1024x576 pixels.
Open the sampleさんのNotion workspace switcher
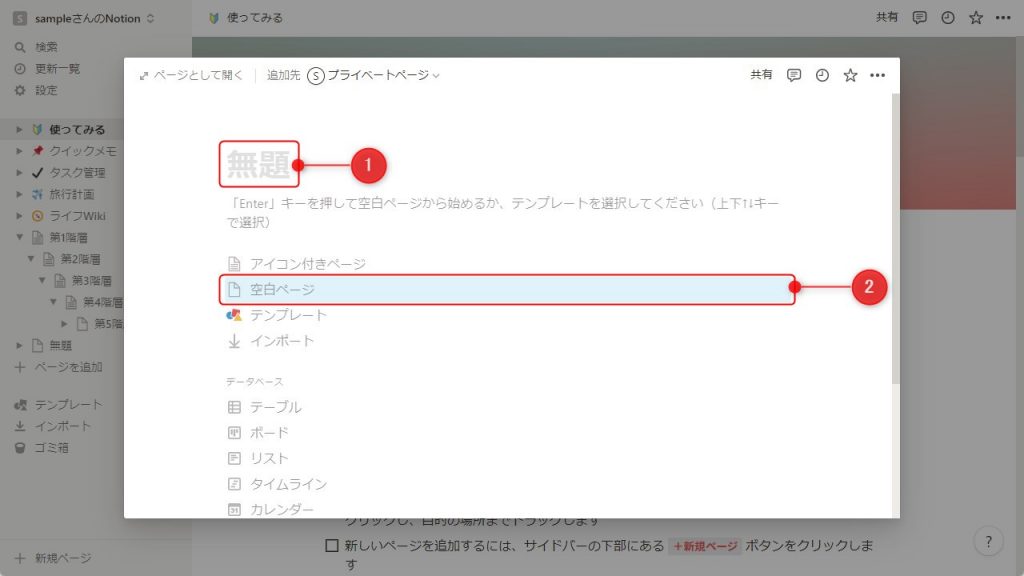coord(86,18)
